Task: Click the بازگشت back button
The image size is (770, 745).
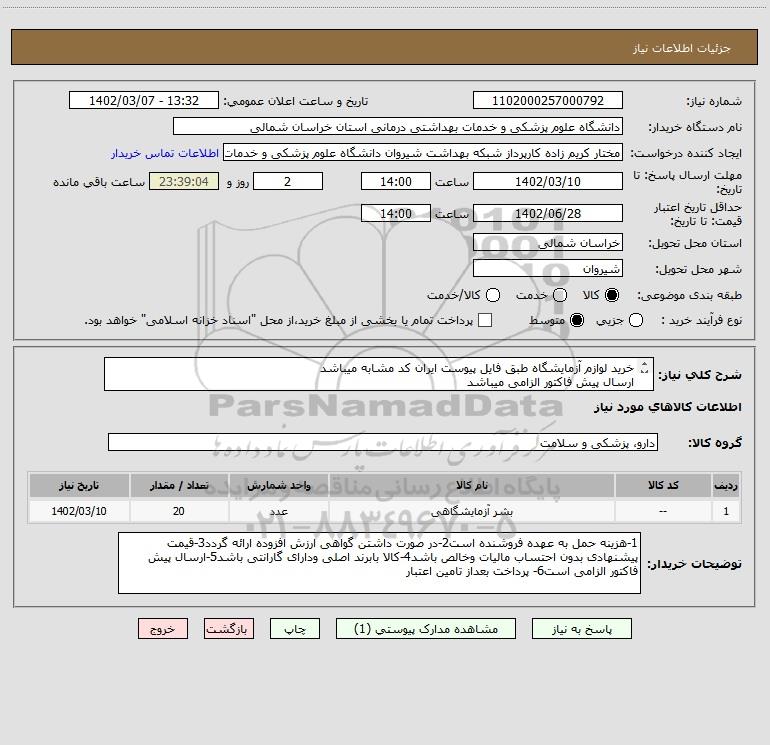Action: click(229, 629)
